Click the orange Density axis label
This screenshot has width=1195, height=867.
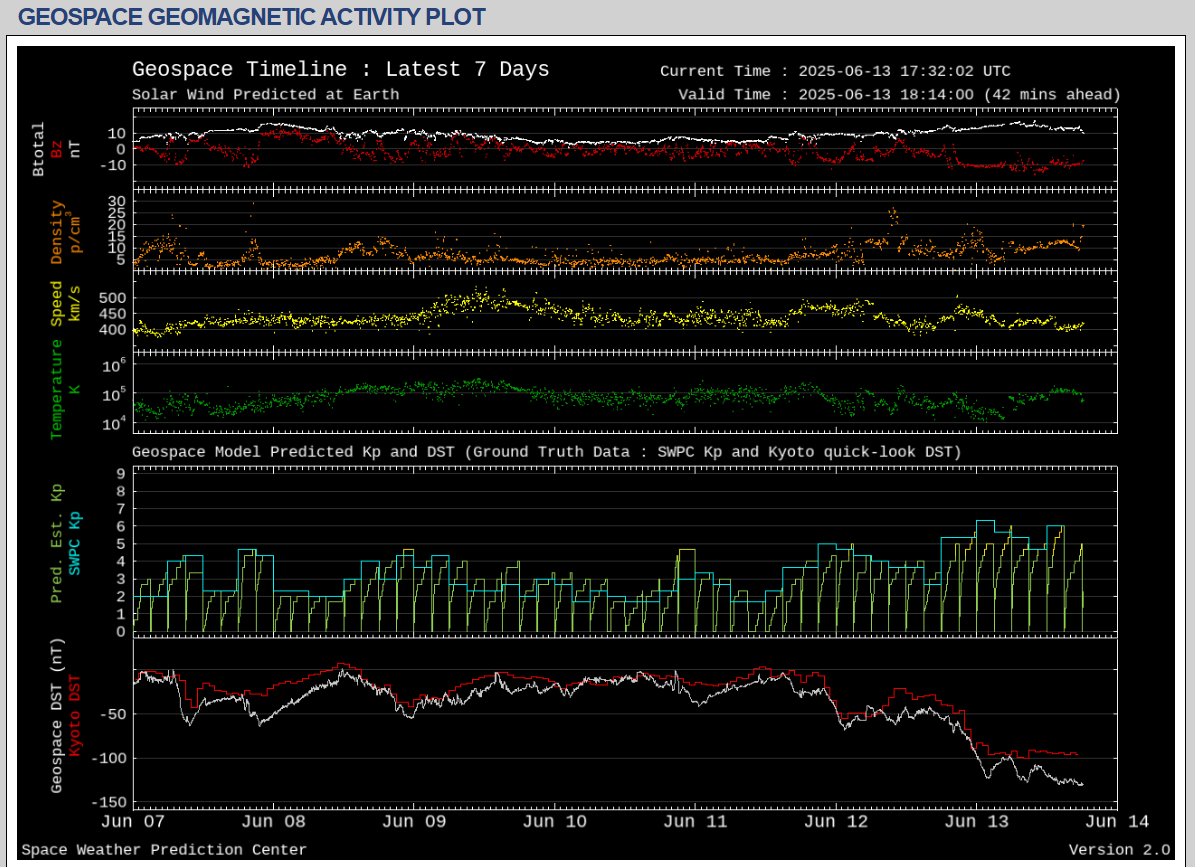(57, 232)
